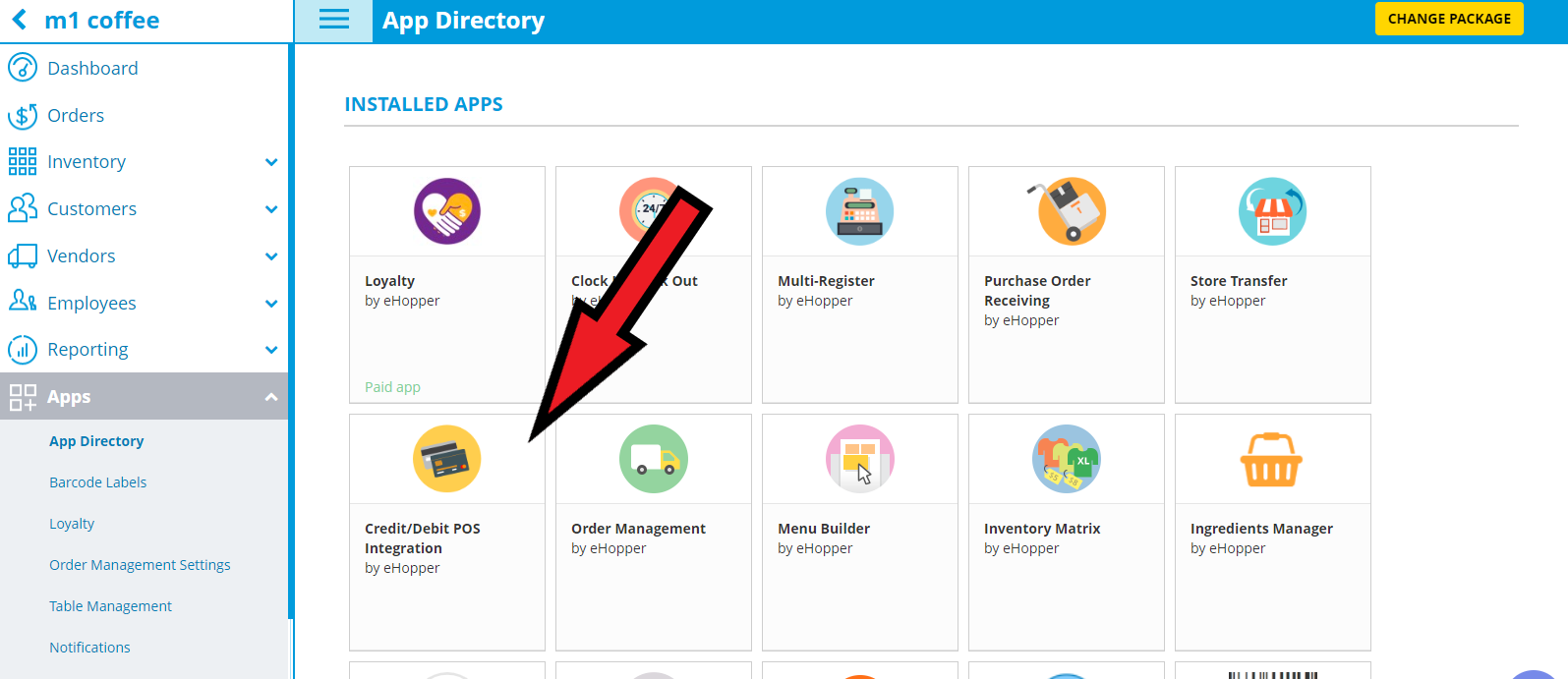This screenshot has height=679, width=1568.
Task: Open Barcode Labels submenu link
Action: pos(98,482)
